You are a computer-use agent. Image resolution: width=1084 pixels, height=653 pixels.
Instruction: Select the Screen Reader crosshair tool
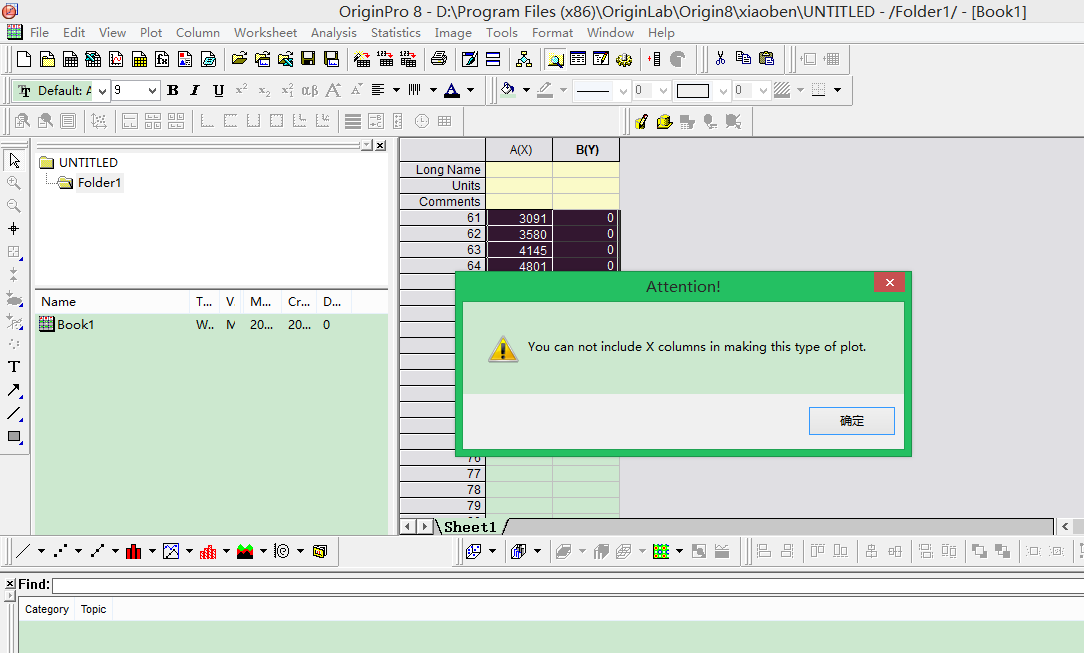tap(14, 229)
